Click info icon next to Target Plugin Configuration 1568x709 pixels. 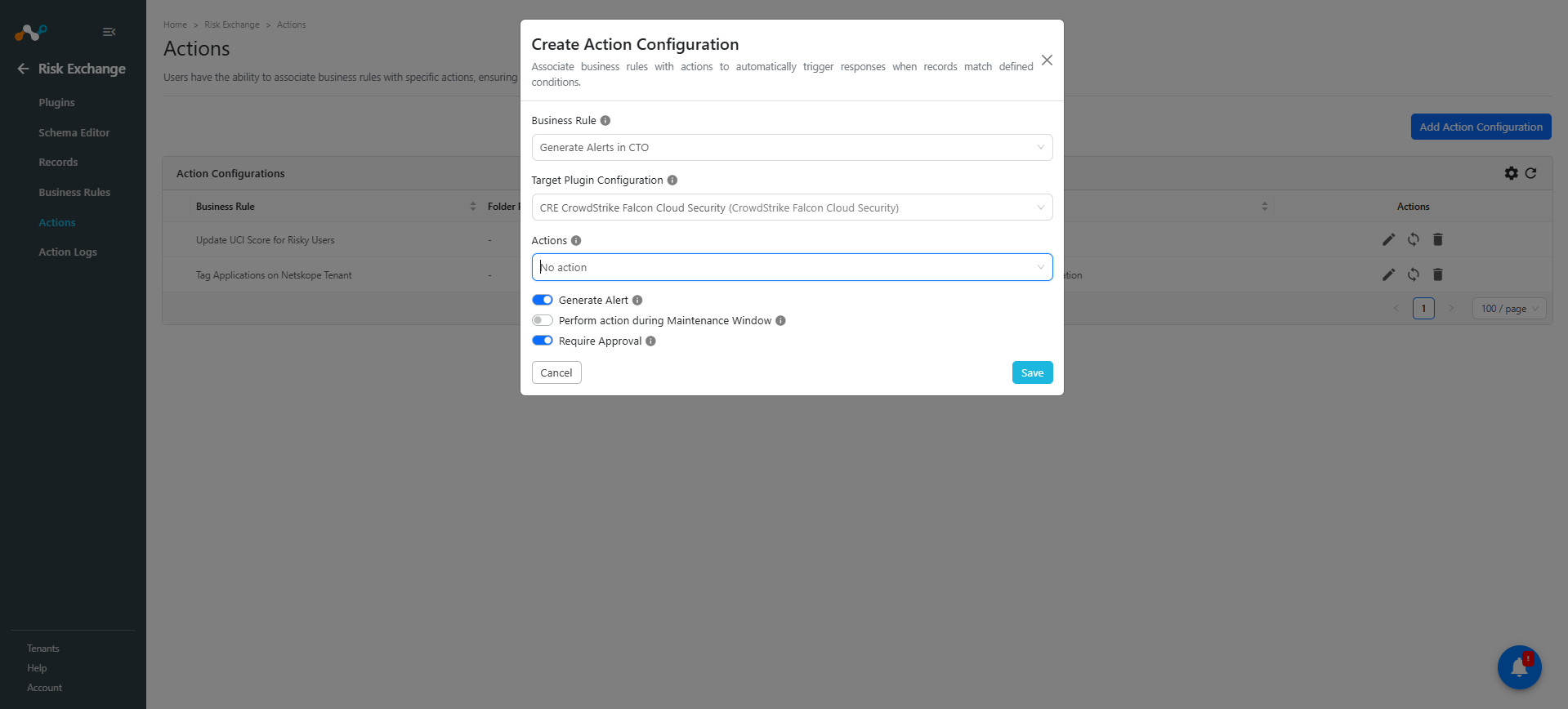point(672,180)
